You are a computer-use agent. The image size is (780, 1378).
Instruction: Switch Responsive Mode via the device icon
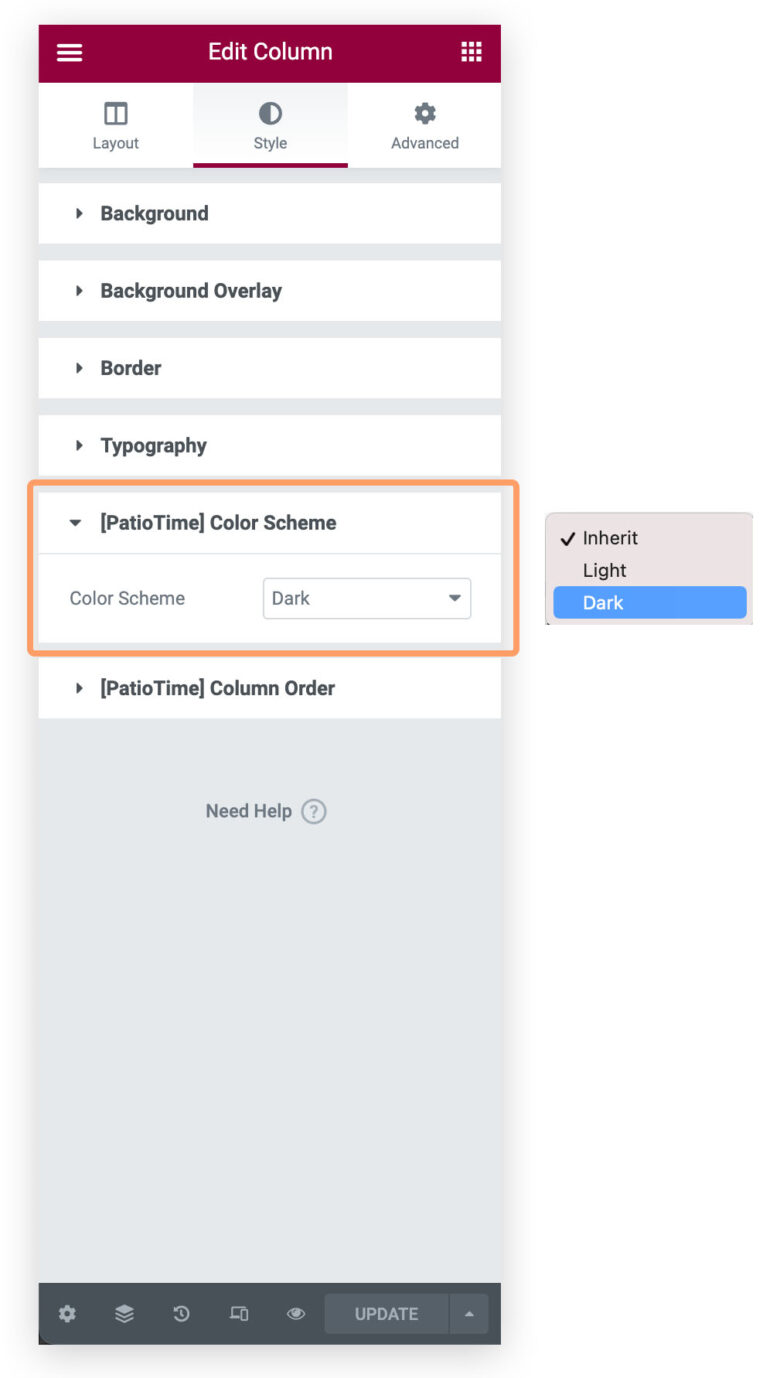coord(238,1314)
